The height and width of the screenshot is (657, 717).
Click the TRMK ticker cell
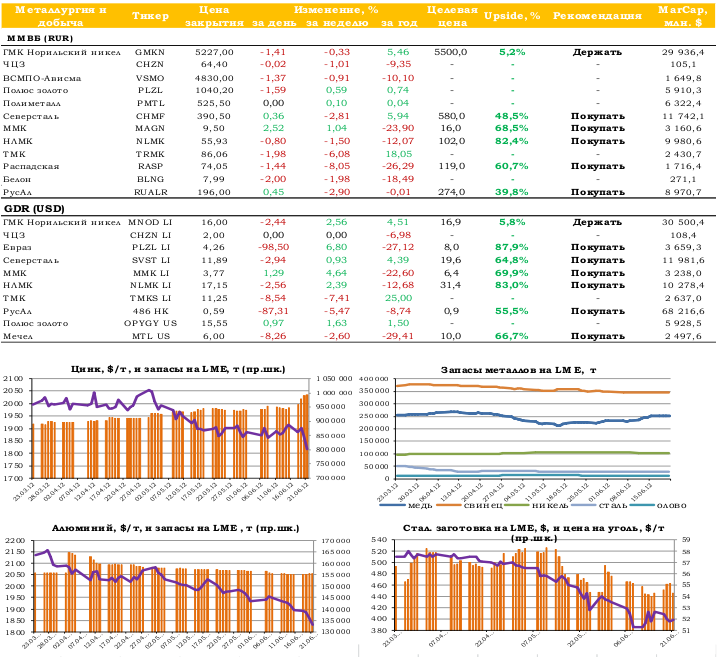tap(150, 154)
